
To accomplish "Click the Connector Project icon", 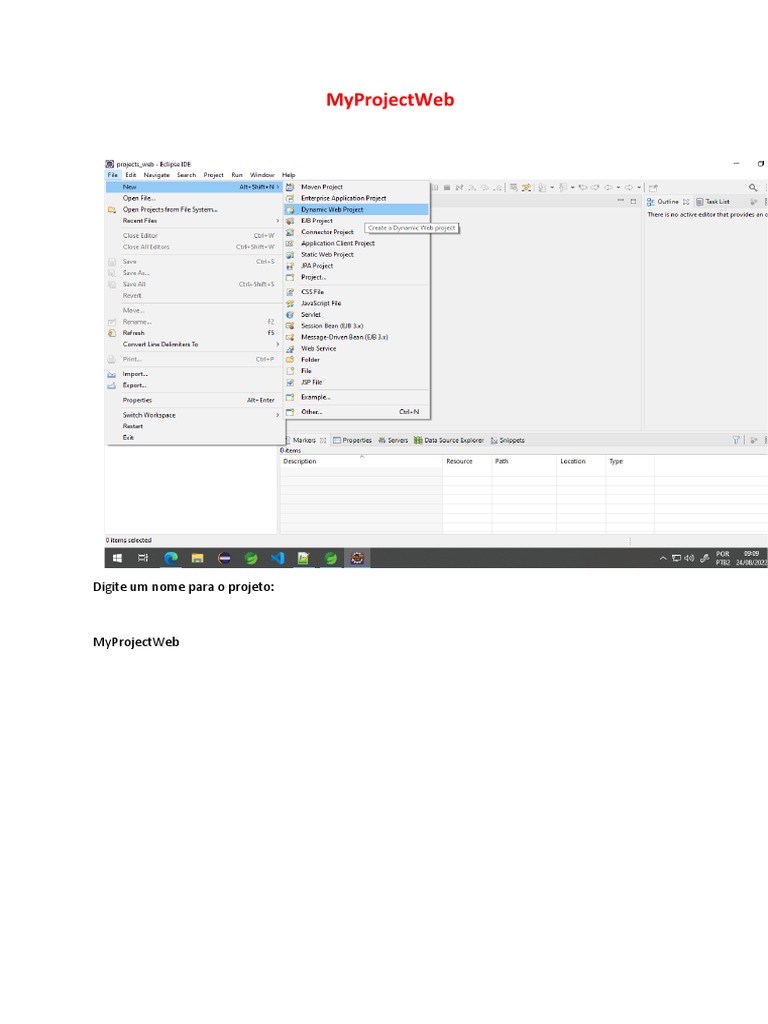I will pyautogui.click(x=290, y=232).
